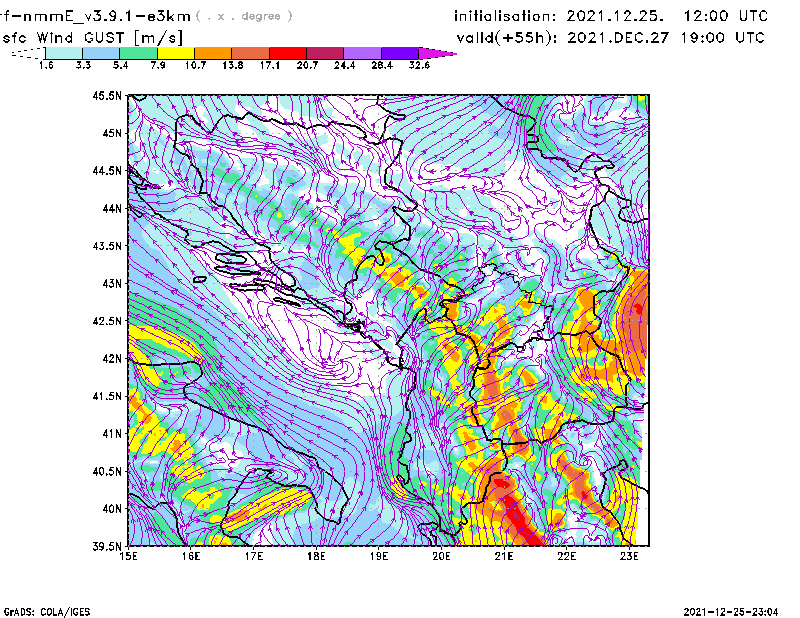Click the 16E longitude label
This screenshot has height=618, width=800.
tap(191, 556)
